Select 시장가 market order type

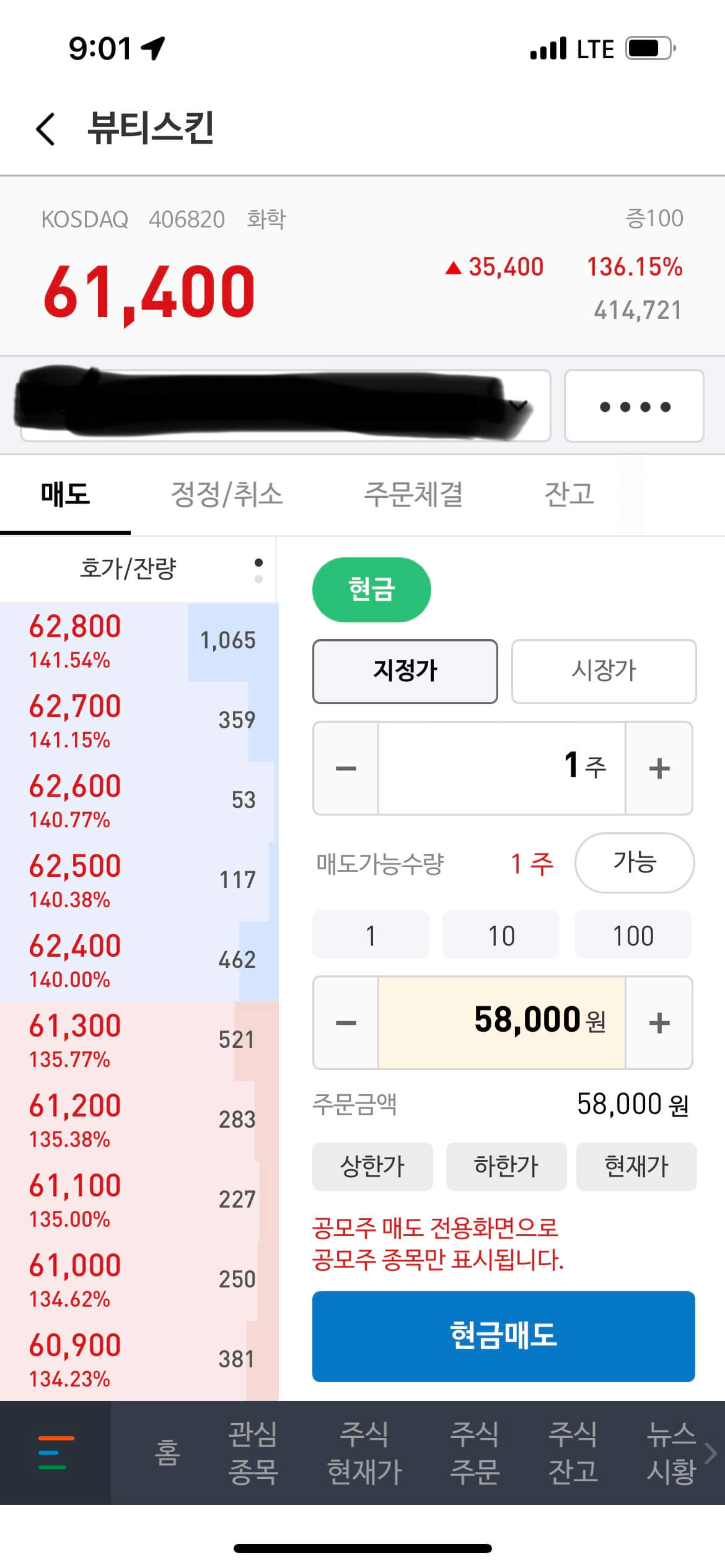pos(604,671)
